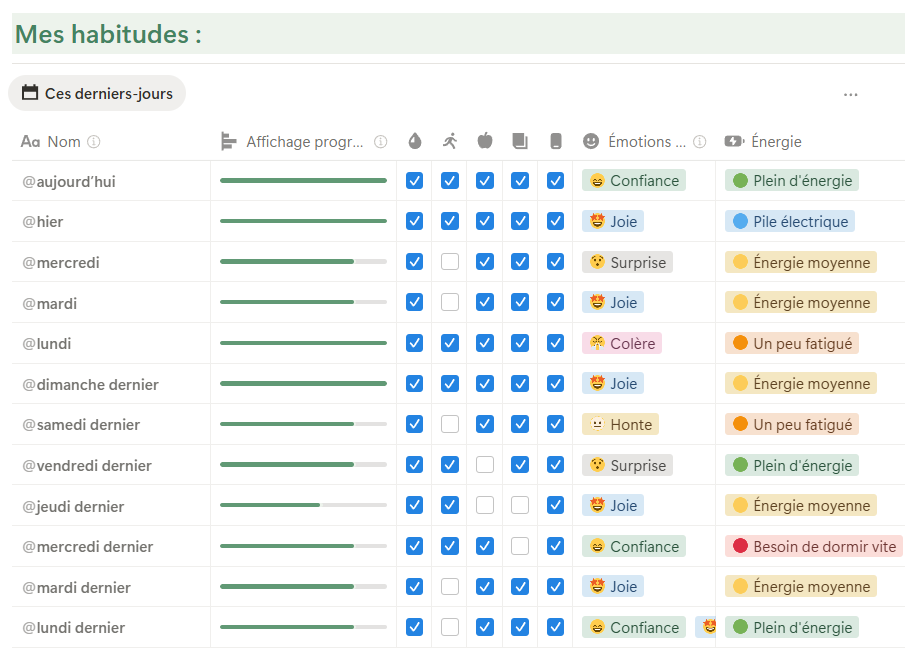Uncheck phone checkbox for @hier
Screen dimensions: 912x648
tap(555, 221)
